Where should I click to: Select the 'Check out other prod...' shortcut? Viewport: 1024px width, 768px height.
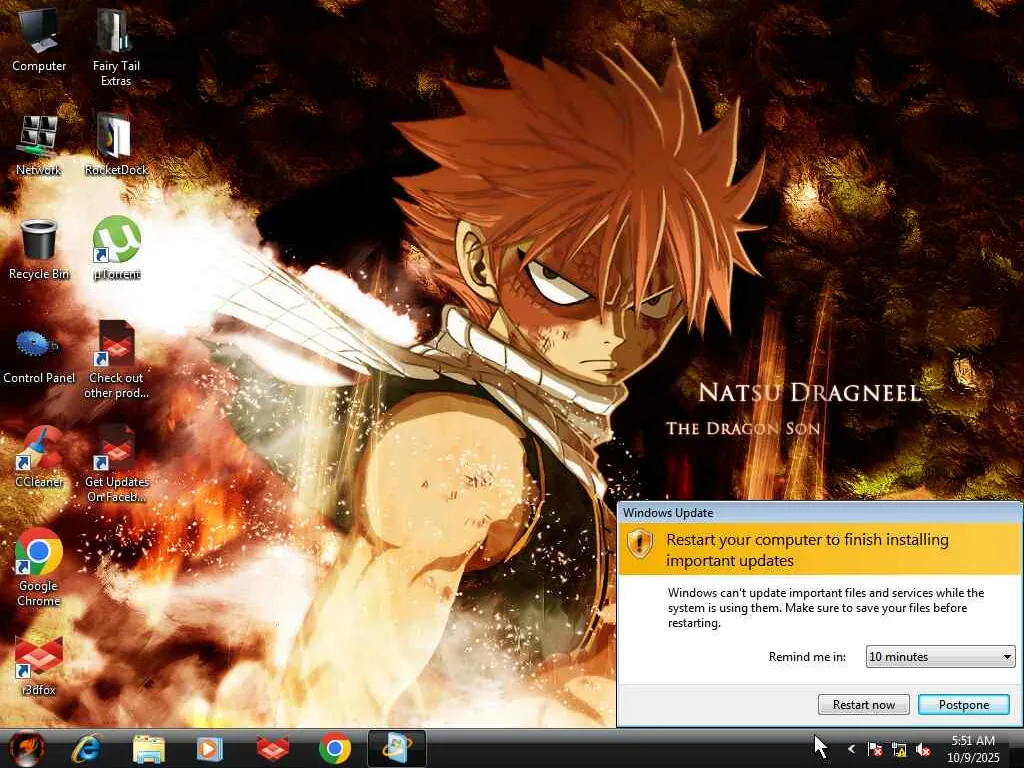(x=116, y=360)
